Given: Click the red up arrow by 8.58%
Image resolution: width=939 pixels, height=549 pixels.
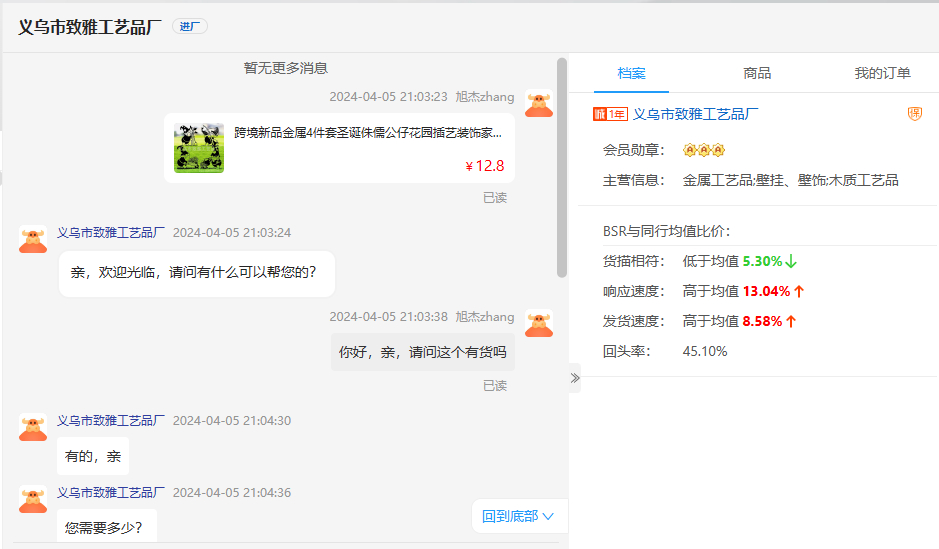Looking at the screenshot, I should coord(791,321).
